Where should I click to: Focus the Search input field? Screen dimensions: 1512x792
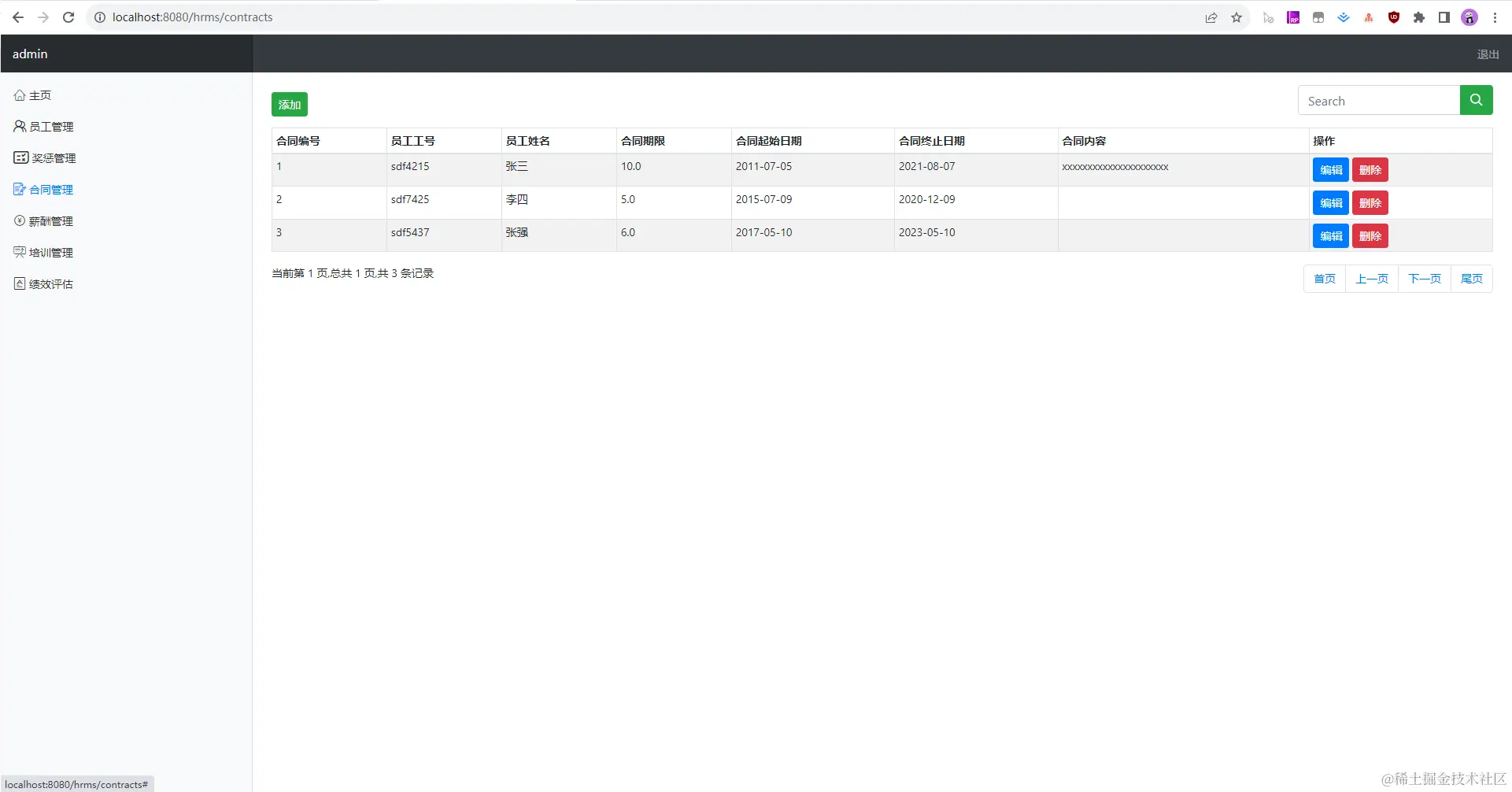click(1379, 100)
